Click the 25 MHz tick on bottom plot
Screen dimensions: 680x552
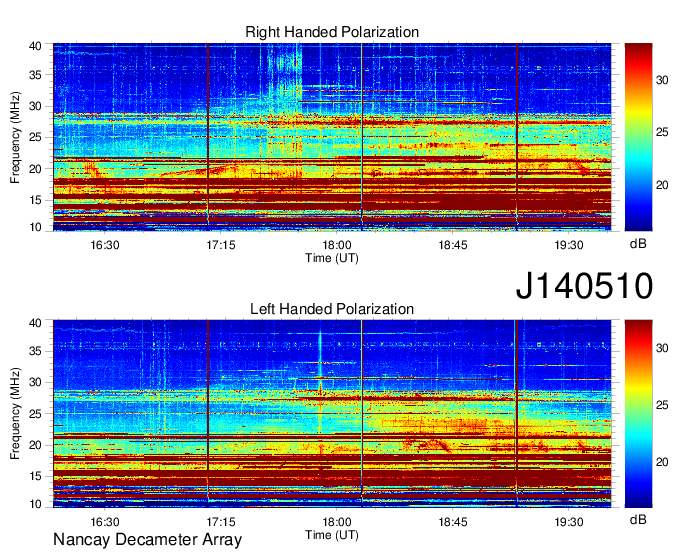(36, 414)
